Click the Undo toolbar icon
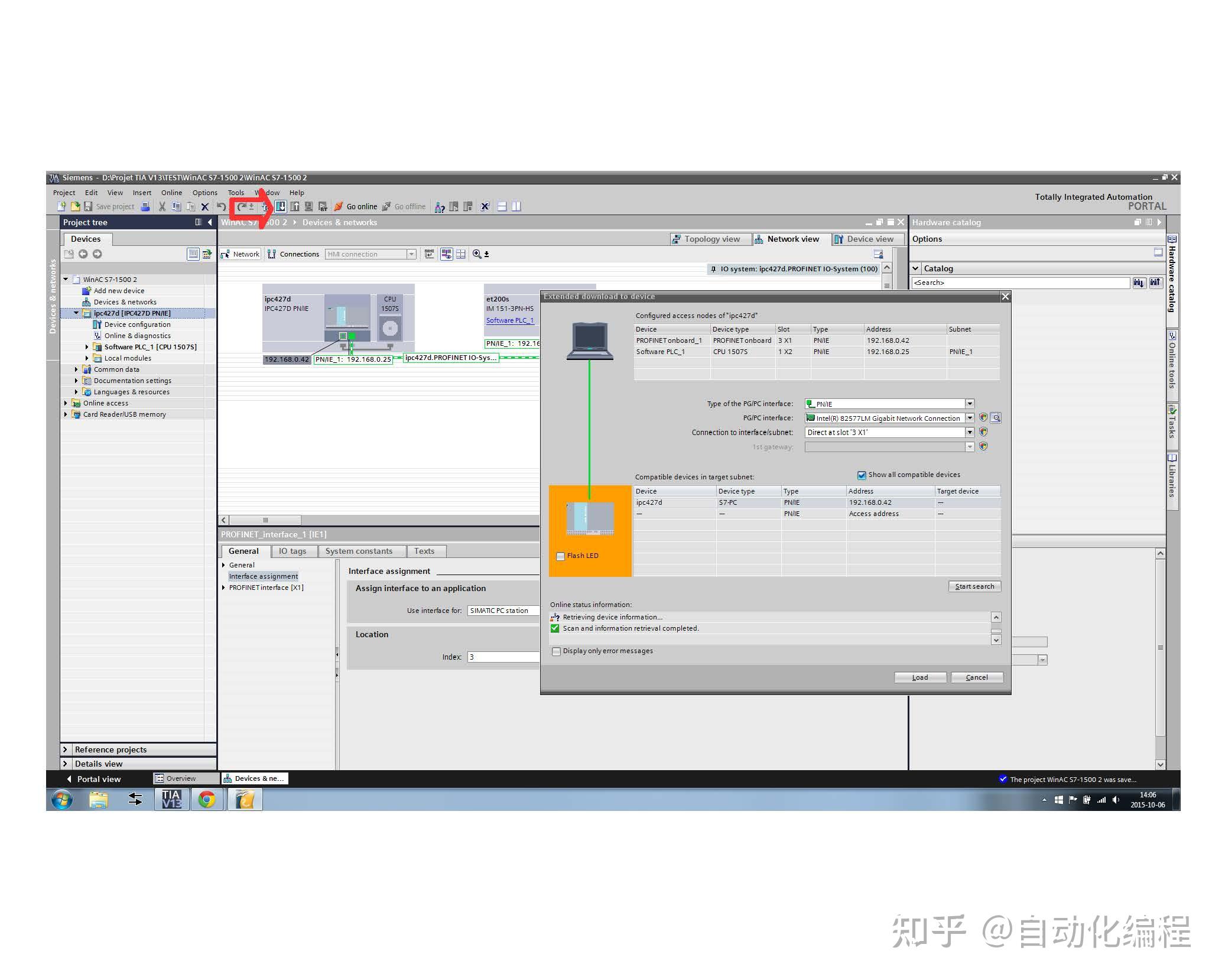The image size is (1222, 980). (x=220, y=206)
